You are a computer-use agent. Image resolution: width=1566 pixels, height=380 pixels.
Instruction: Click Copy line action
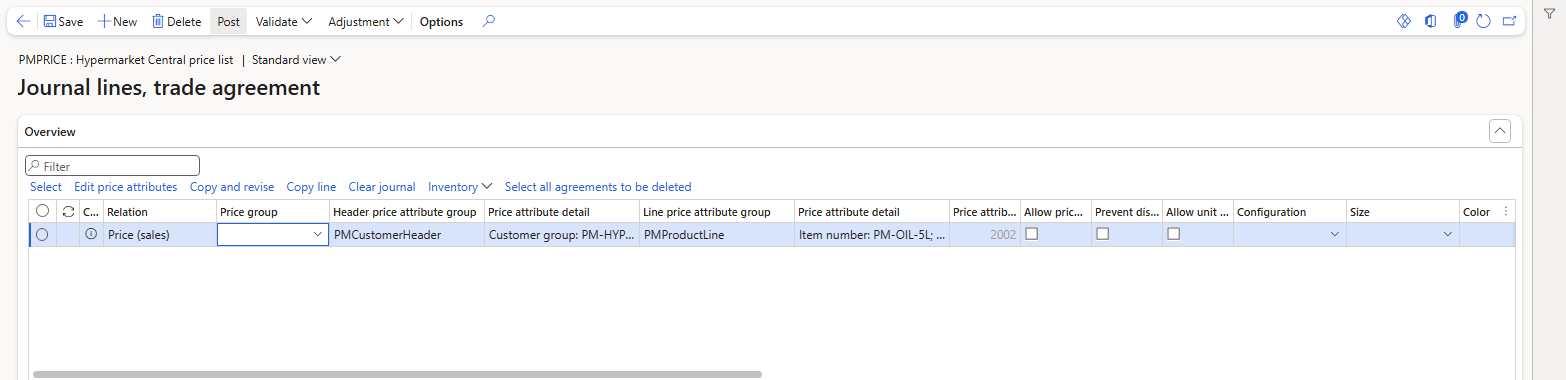311,187
